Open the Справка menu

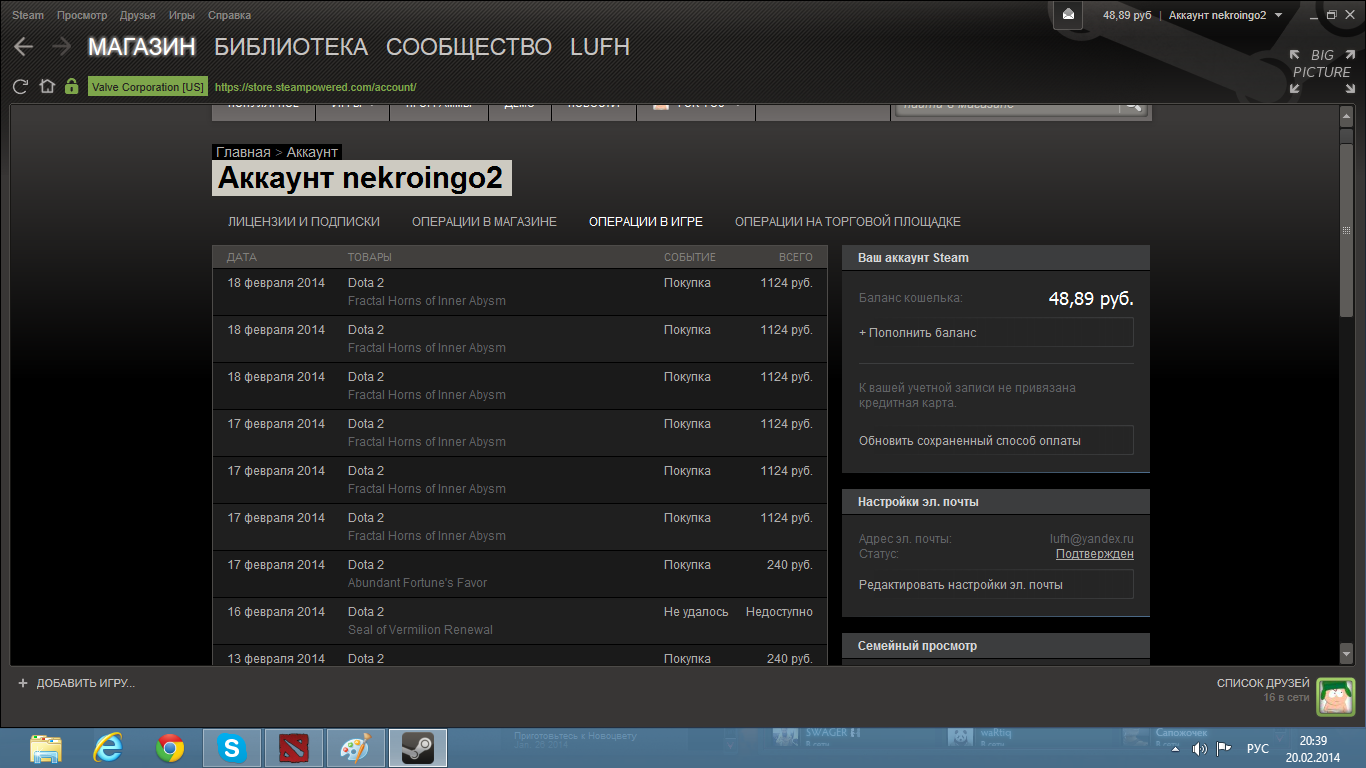coord(229,15)
